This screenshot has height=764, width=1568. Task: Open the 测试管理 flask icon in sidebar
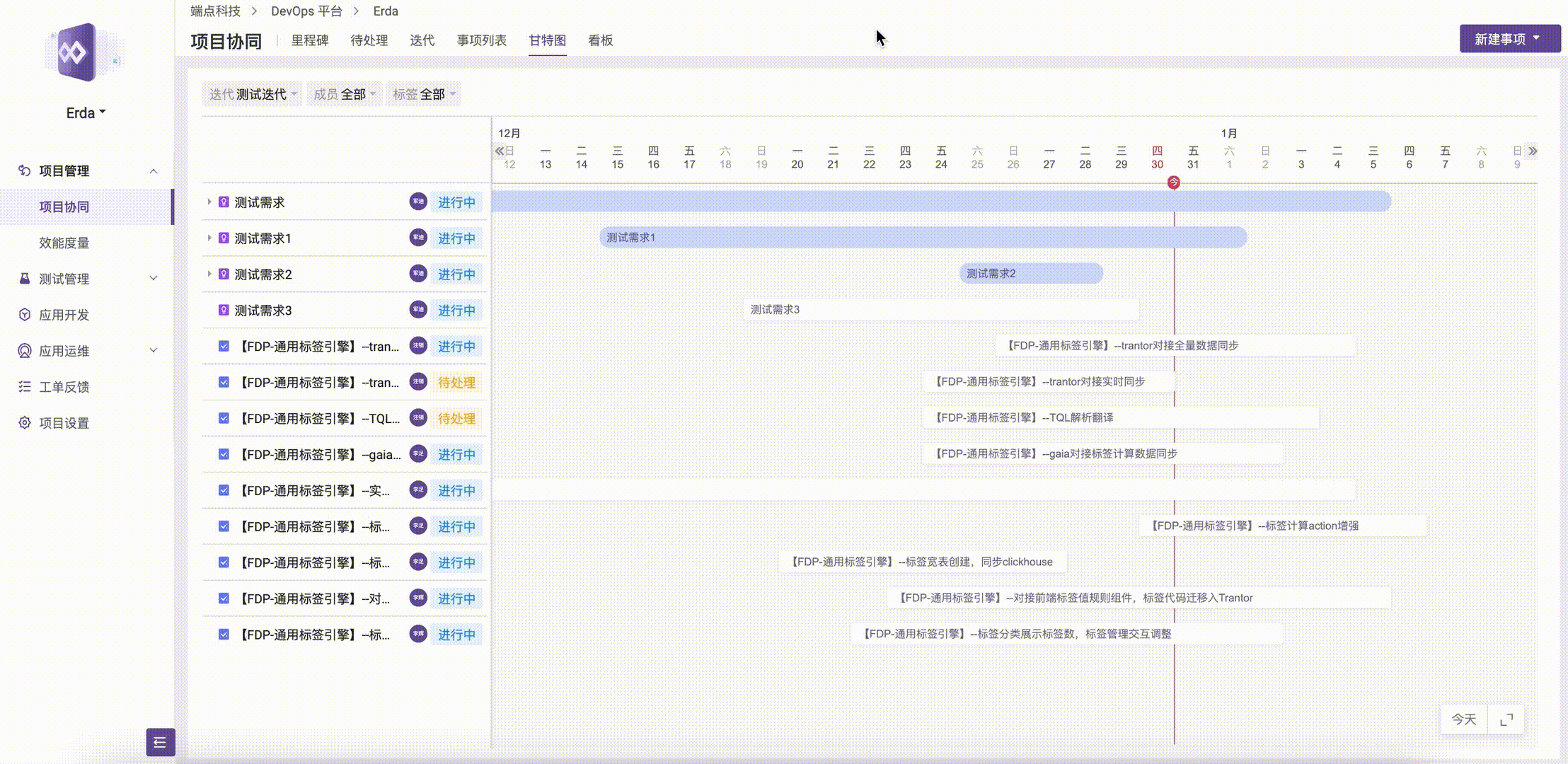pyautogui.click(x=23, y=279)
